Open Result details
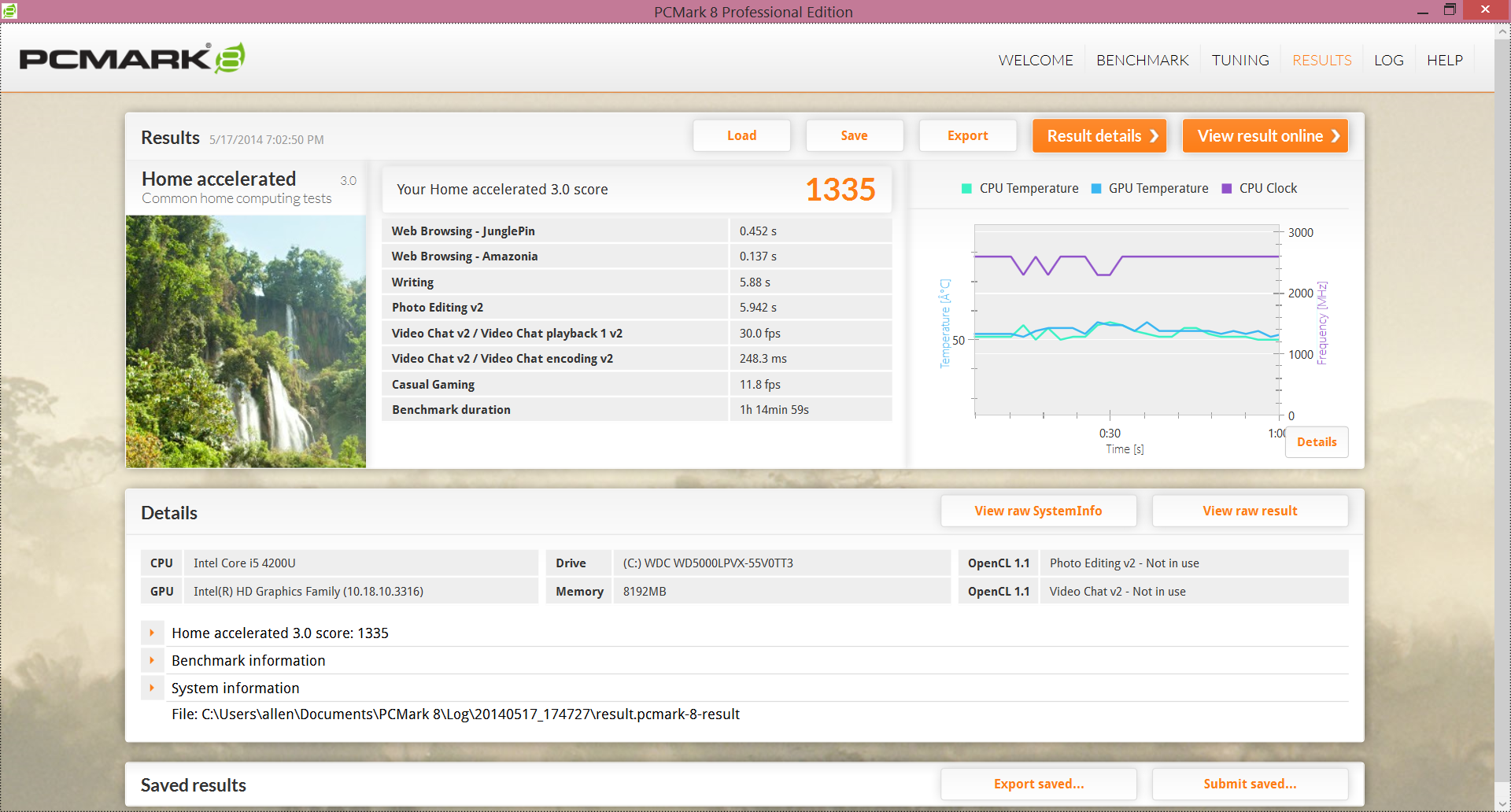Screen dimensions: 1511x812 tap(1099, 135)
